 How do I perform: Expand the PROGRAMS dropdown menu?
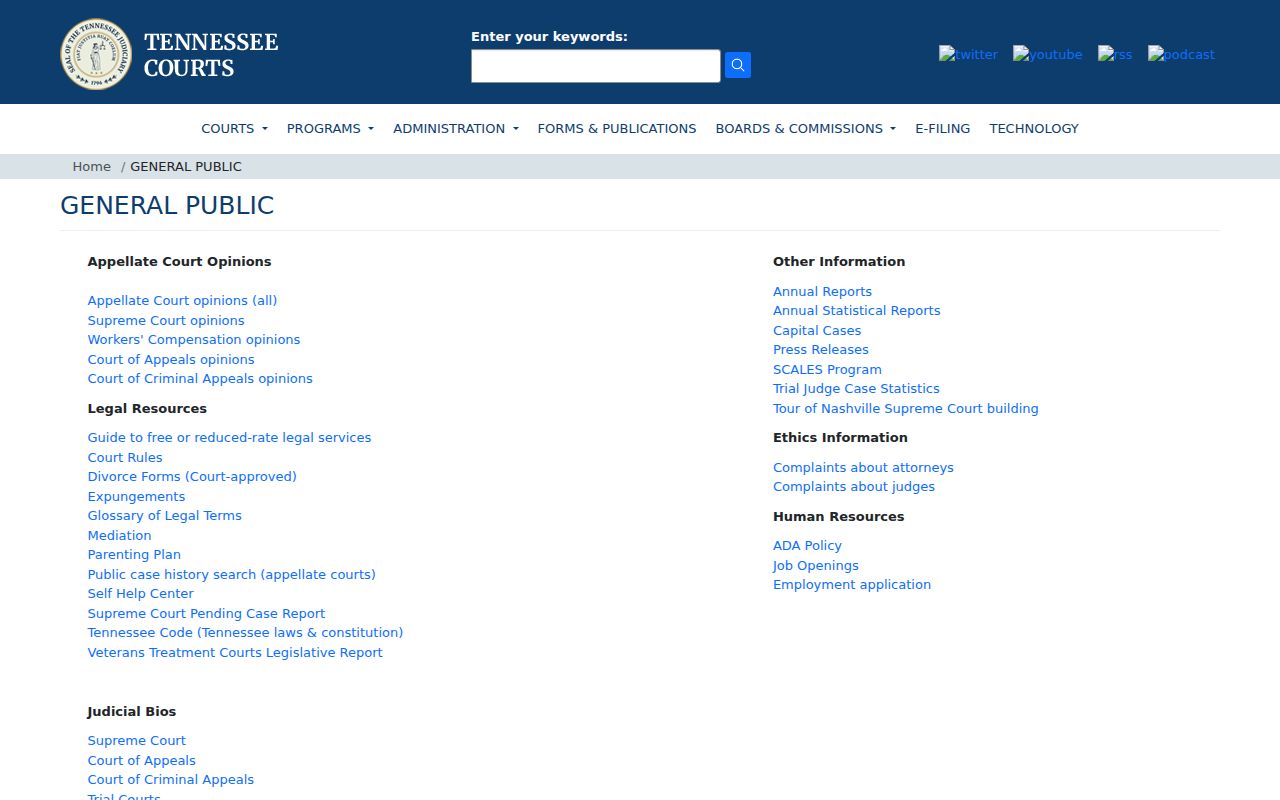[330, 128]
